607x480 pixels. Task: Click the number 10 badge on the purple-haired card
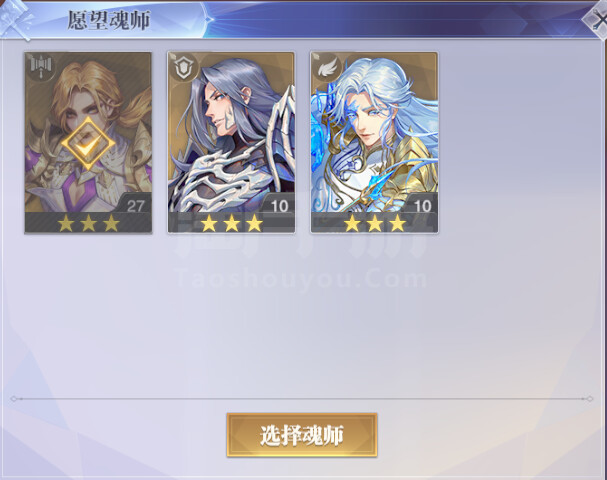(x=279, y=206)
